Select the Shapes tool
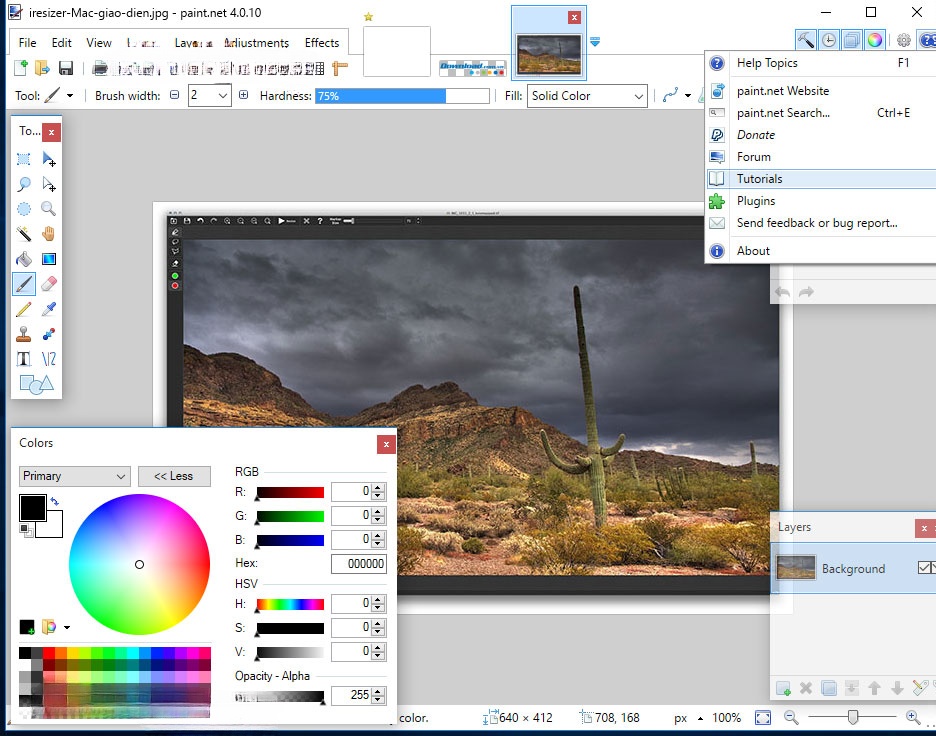936x736 pixels. pyautogui.click(x=36, y=384)
